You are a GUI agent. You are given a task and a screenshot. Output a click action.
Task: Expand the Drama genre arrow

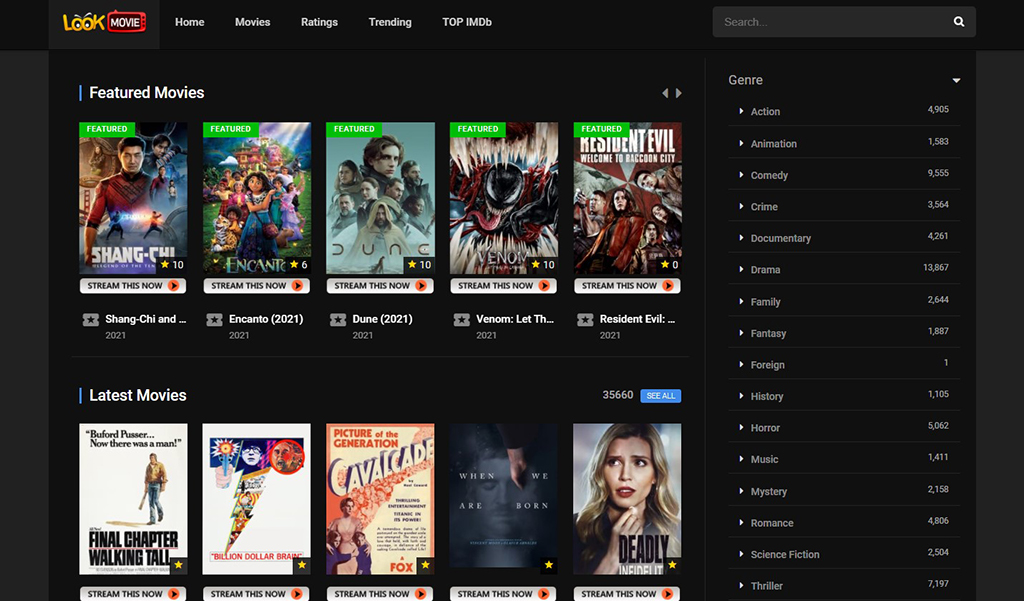coord(741,269)
